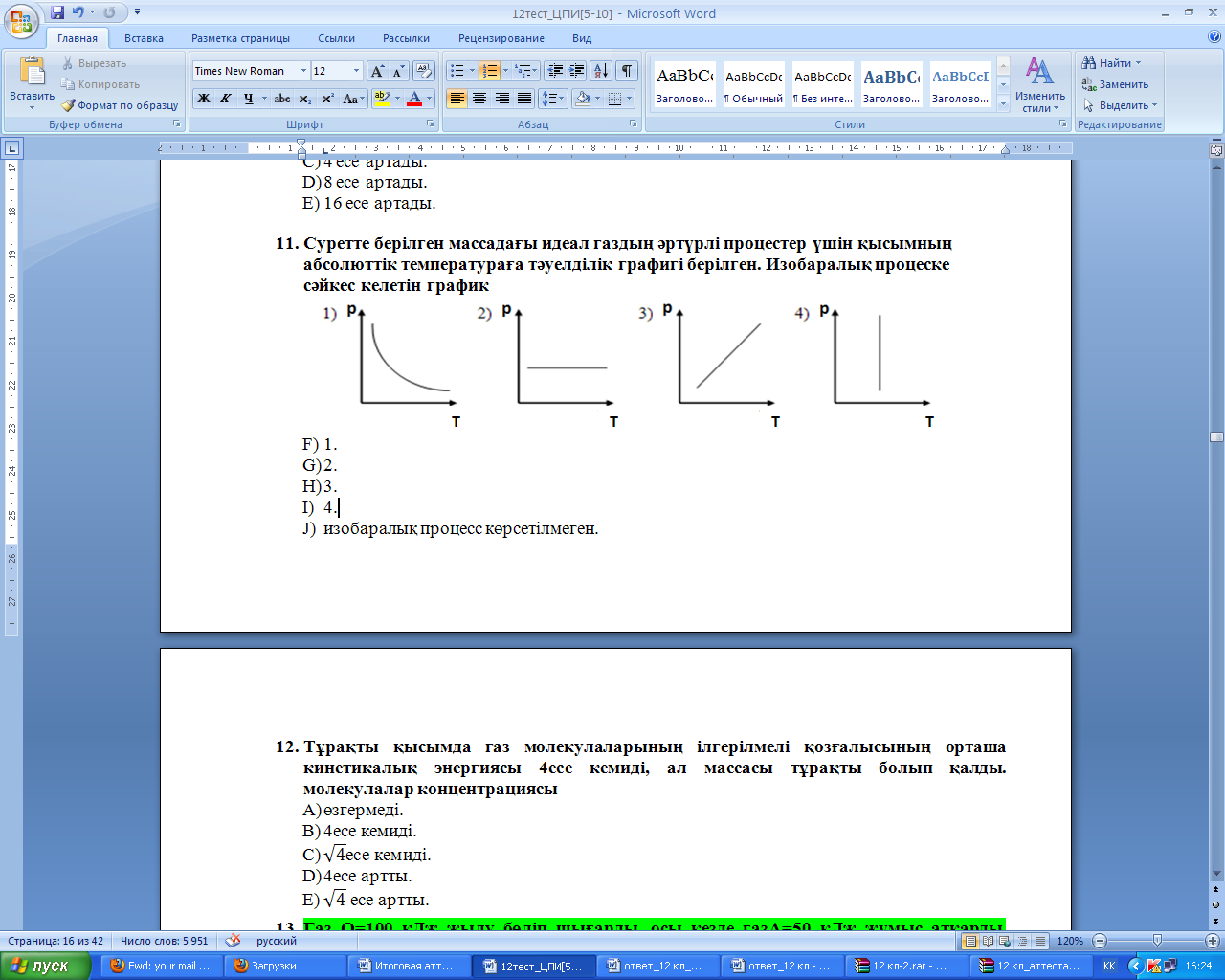Open the line spacing dropdown
This screenshot has height=980, width=1225.
(x=552, y=98)
